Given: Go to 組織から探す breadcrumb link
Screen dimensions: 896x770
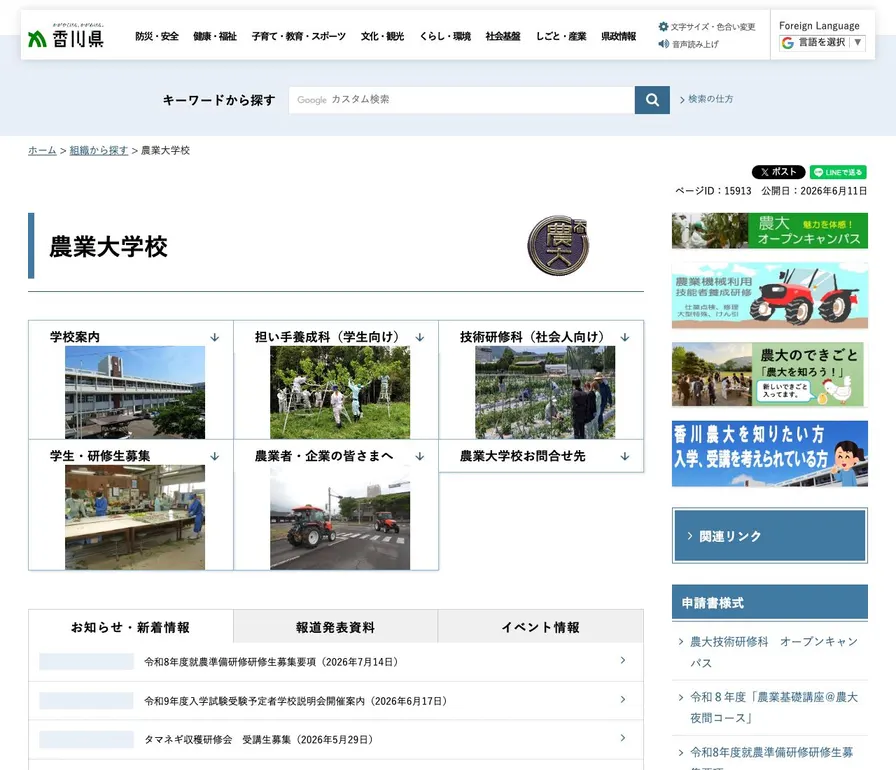Looking at the screenshot, I should click(x=99, y=150).
